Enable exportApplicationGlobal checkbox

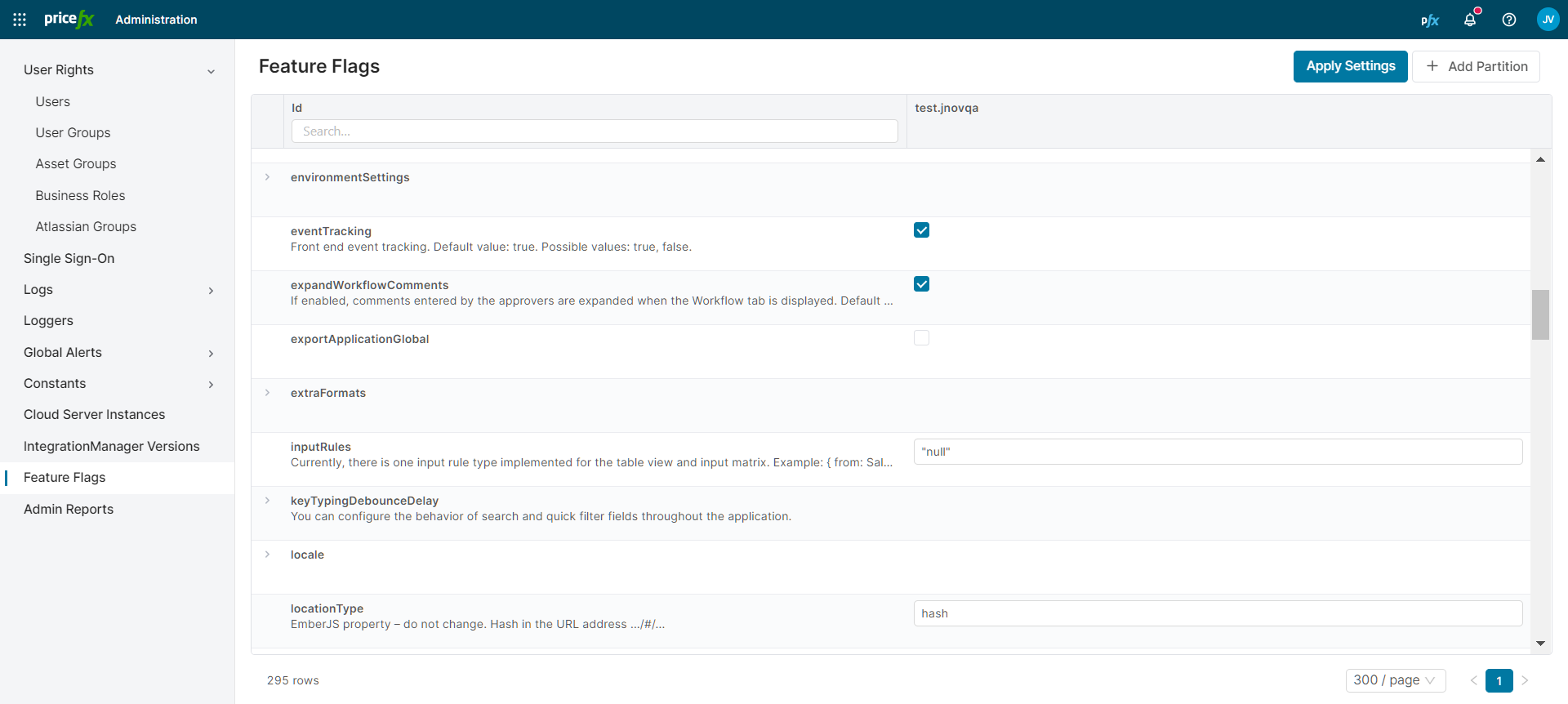coord(921,338)
